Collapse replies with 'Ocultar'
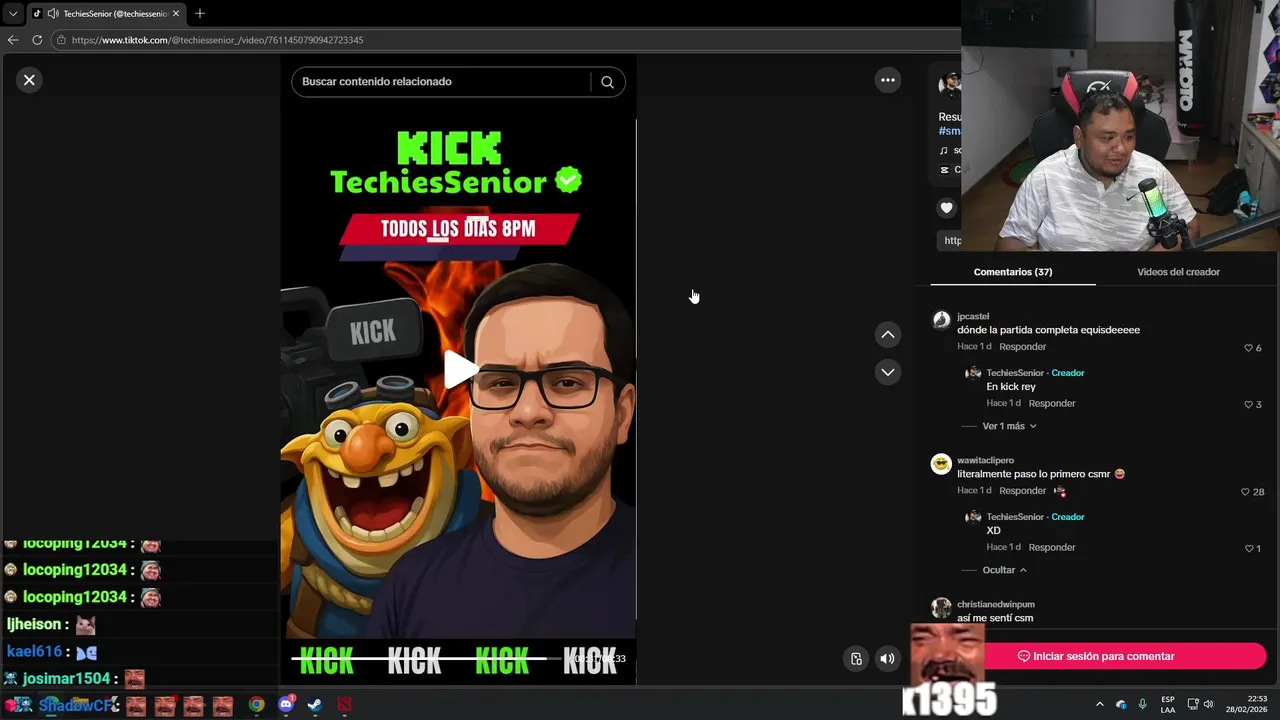1280x720 pixels. tap(1004, 570)
